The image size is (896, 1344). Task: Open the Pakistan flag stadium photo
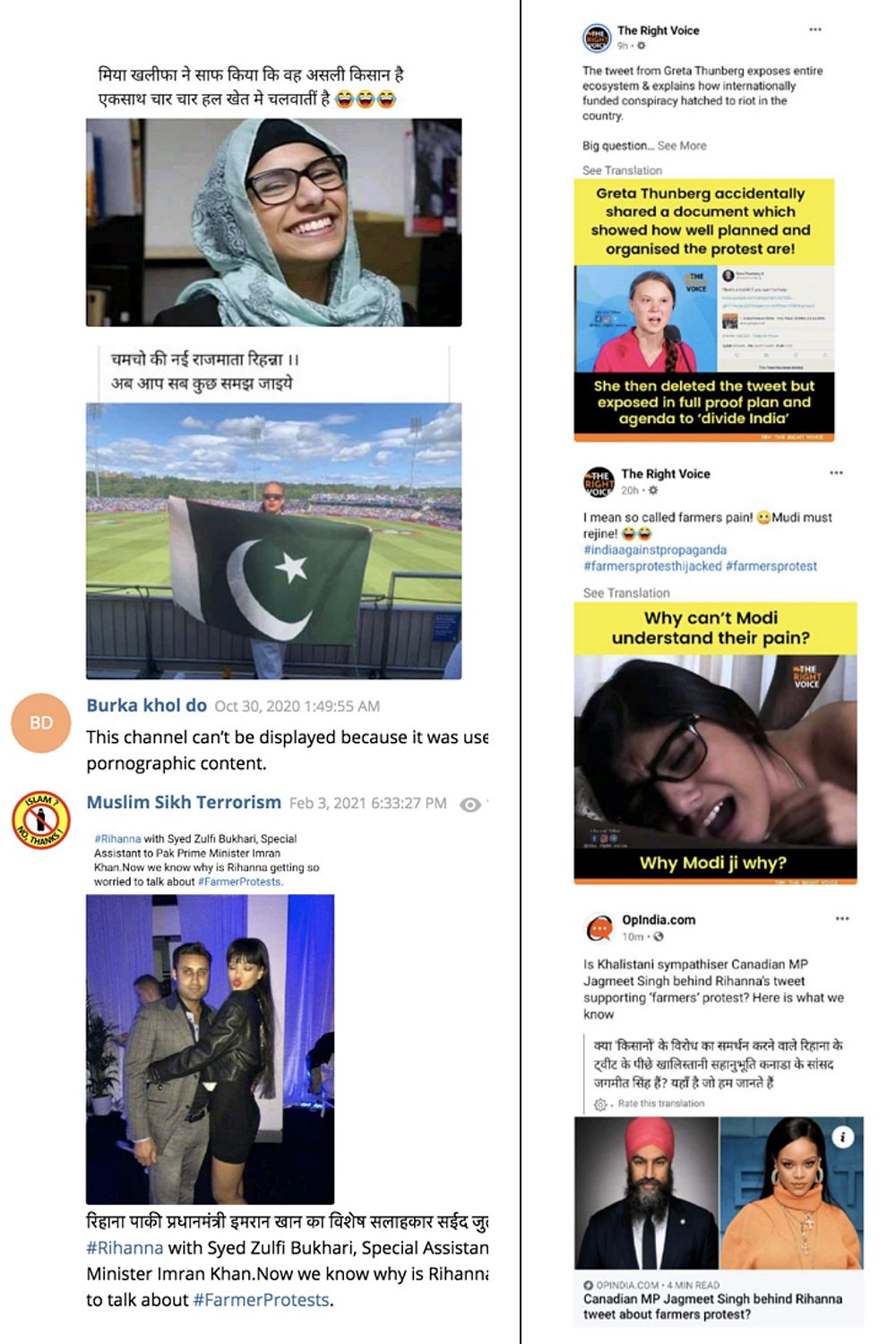pos(273,541)
